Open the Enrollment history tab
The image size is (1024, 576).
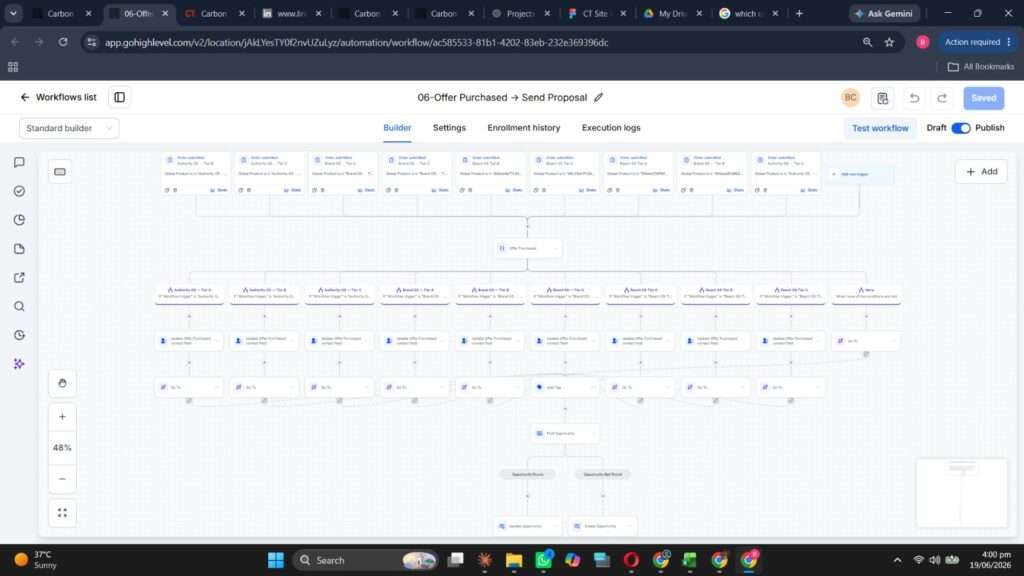tap(524, 128)
